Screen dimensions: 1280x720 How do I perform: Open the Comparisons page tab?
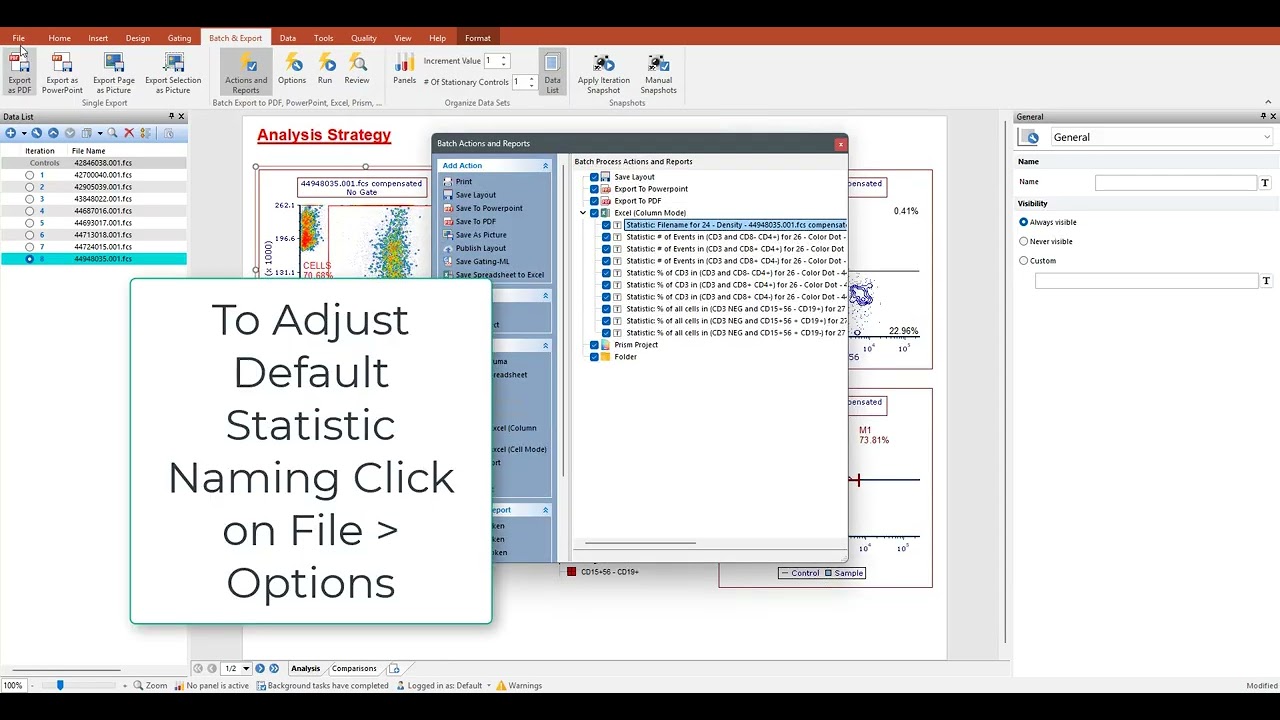point(354,668)
